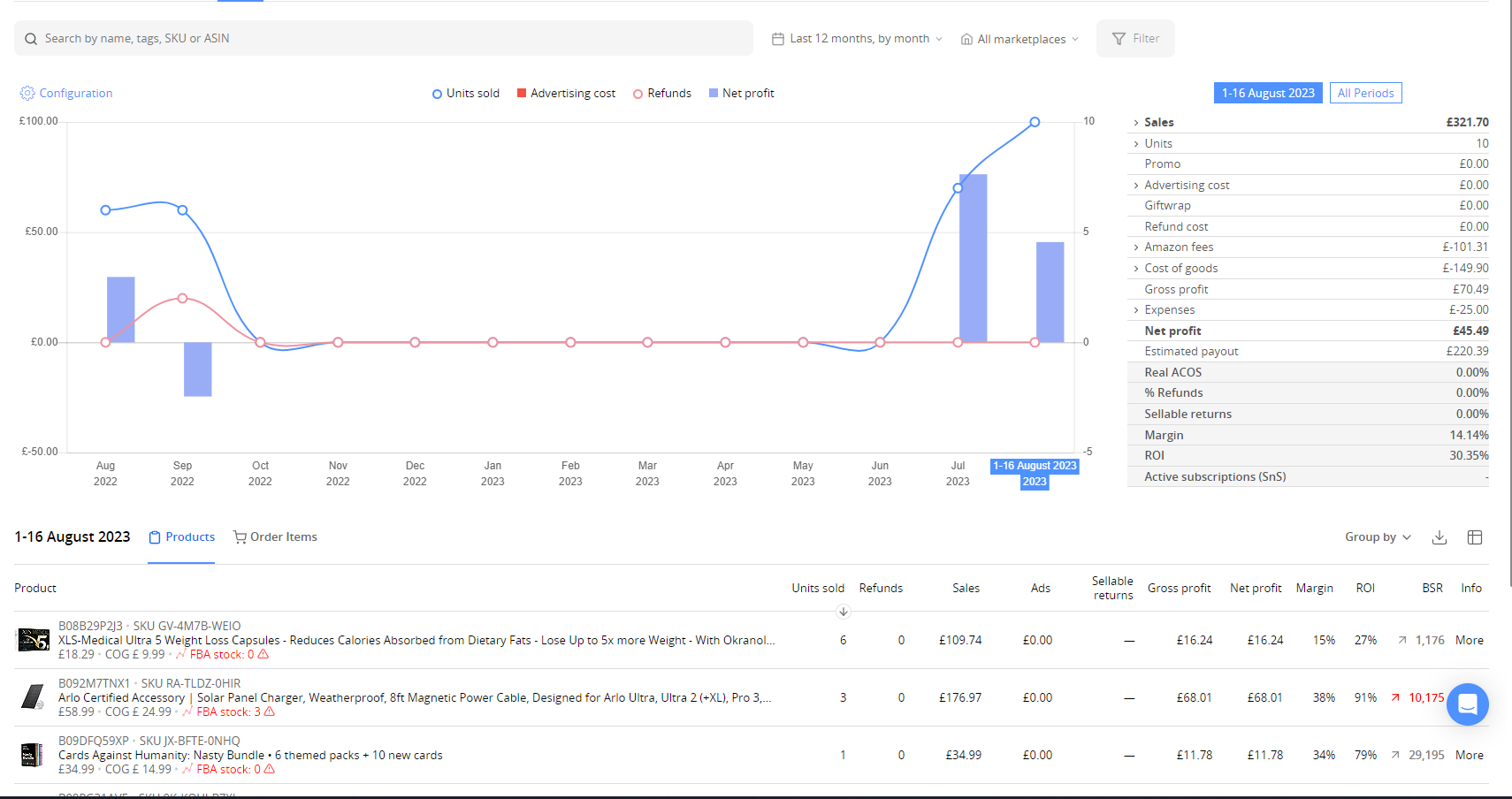Toggle the Net profit legend item
Image resolution: width=1512 pixels, height=799 pixels.
pos(741,93)
